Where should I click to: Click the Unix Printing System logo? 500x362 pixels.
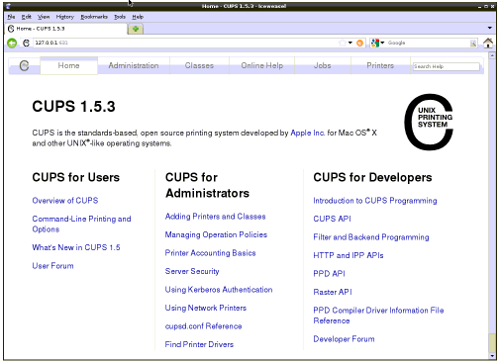tap(429, 122)
